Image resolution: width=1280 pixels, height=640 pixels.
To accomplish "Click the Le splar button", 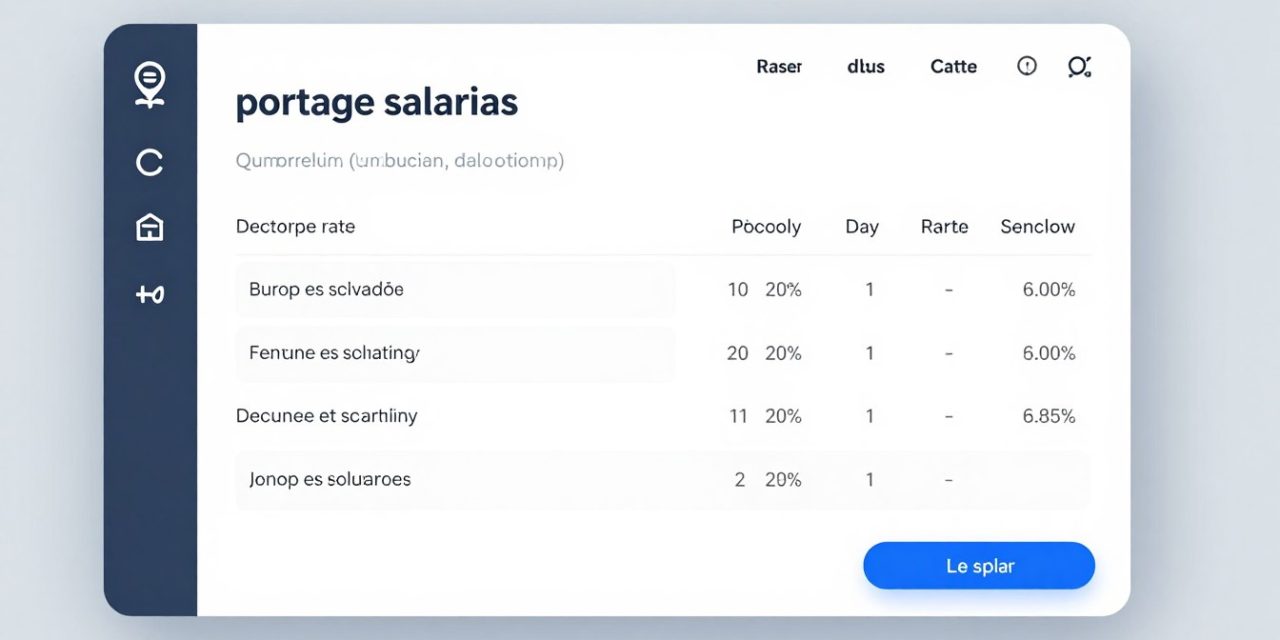I will pyautogui.click(x=979, y=565).
